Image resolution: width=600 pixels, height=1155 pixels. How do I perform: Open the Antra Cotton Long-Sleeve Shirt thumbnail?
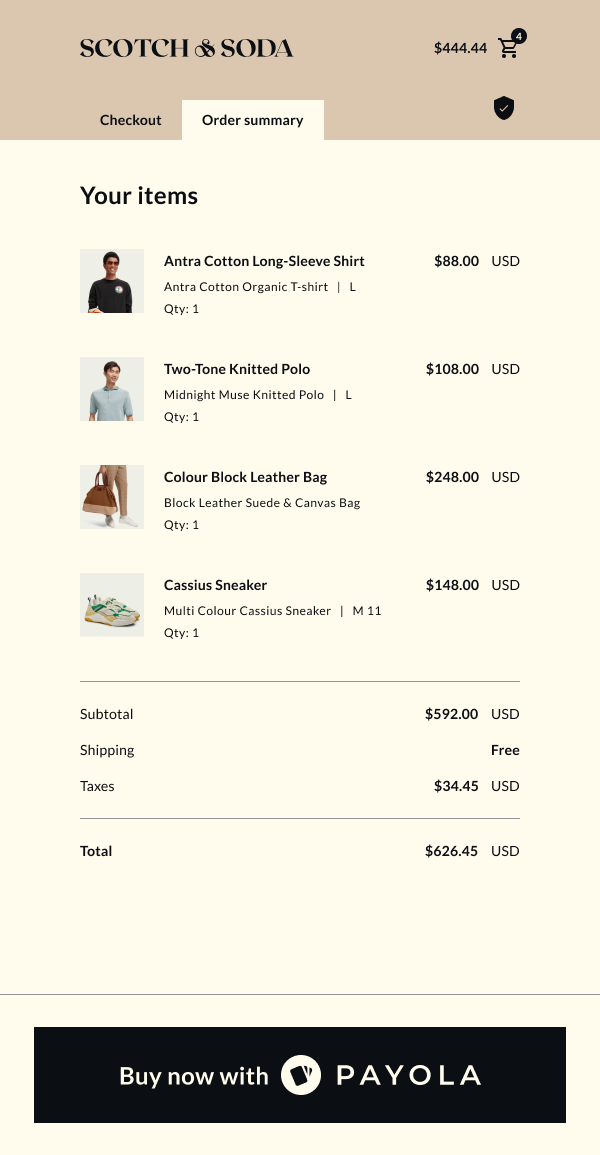click(112, 281)
